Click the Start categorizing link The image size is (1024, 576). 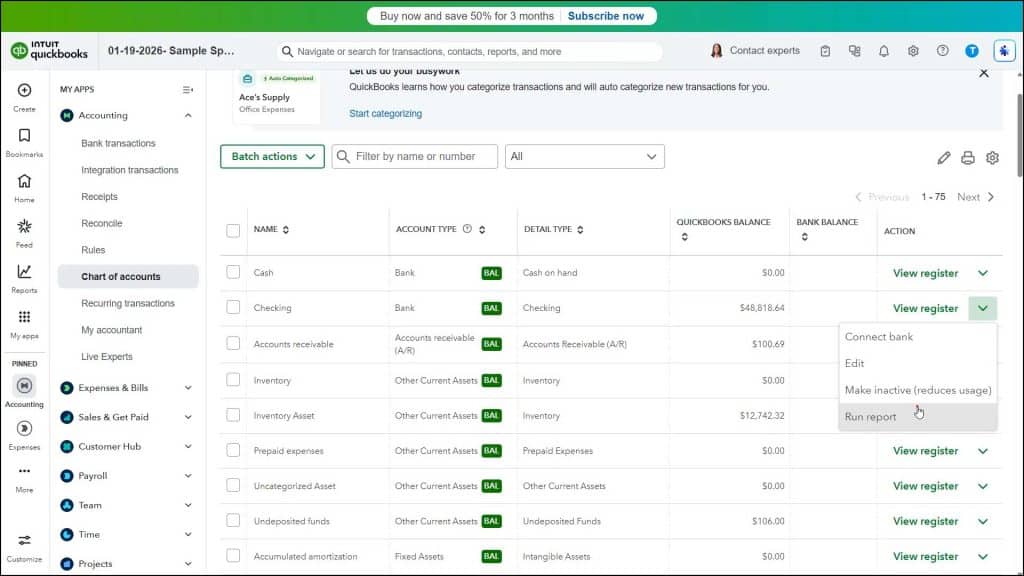[x=384, y=114]
